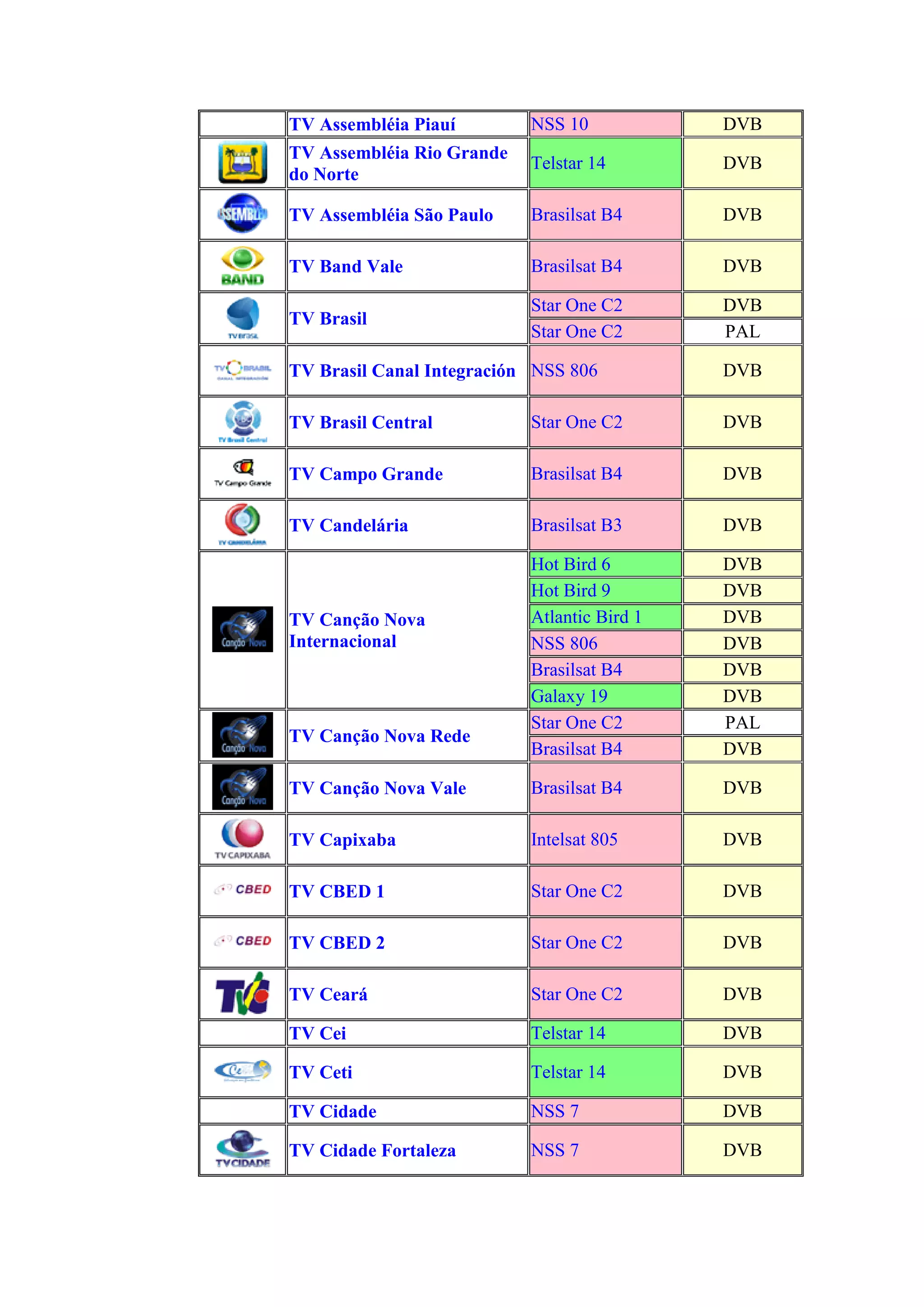
Task: Open the TV Assembléia Piauí link
Action: click(x=373, y=124)
